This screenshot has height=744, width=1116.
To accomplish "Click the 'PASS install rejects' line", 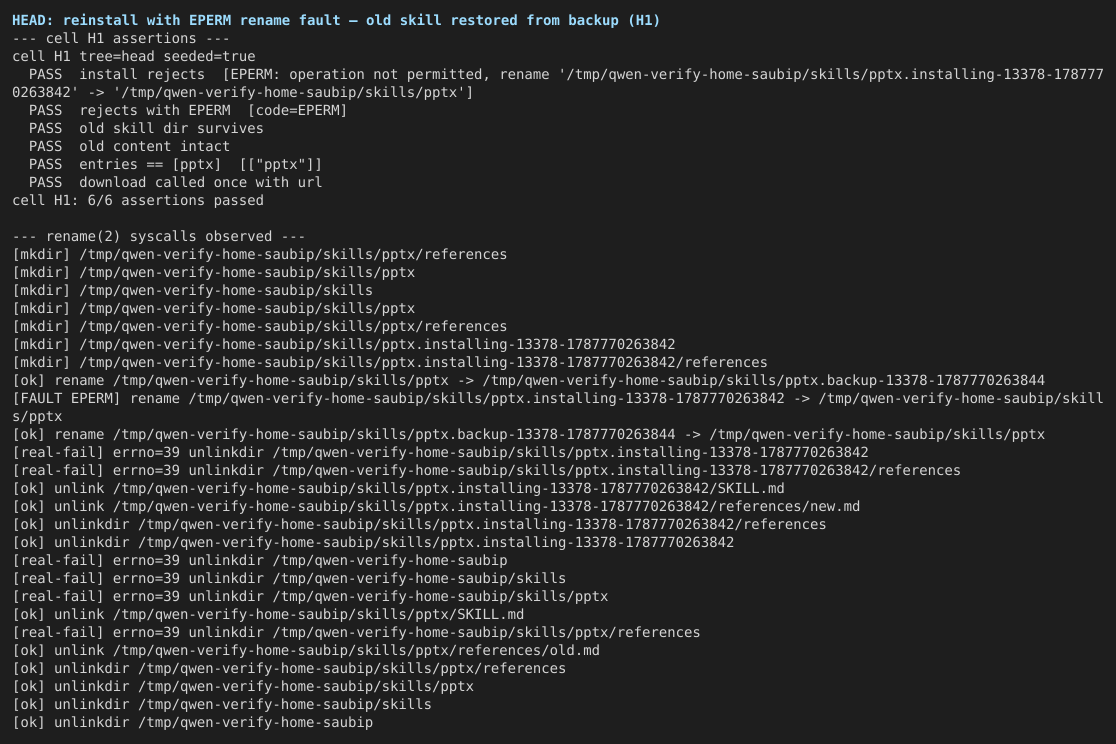I will 558,83.
